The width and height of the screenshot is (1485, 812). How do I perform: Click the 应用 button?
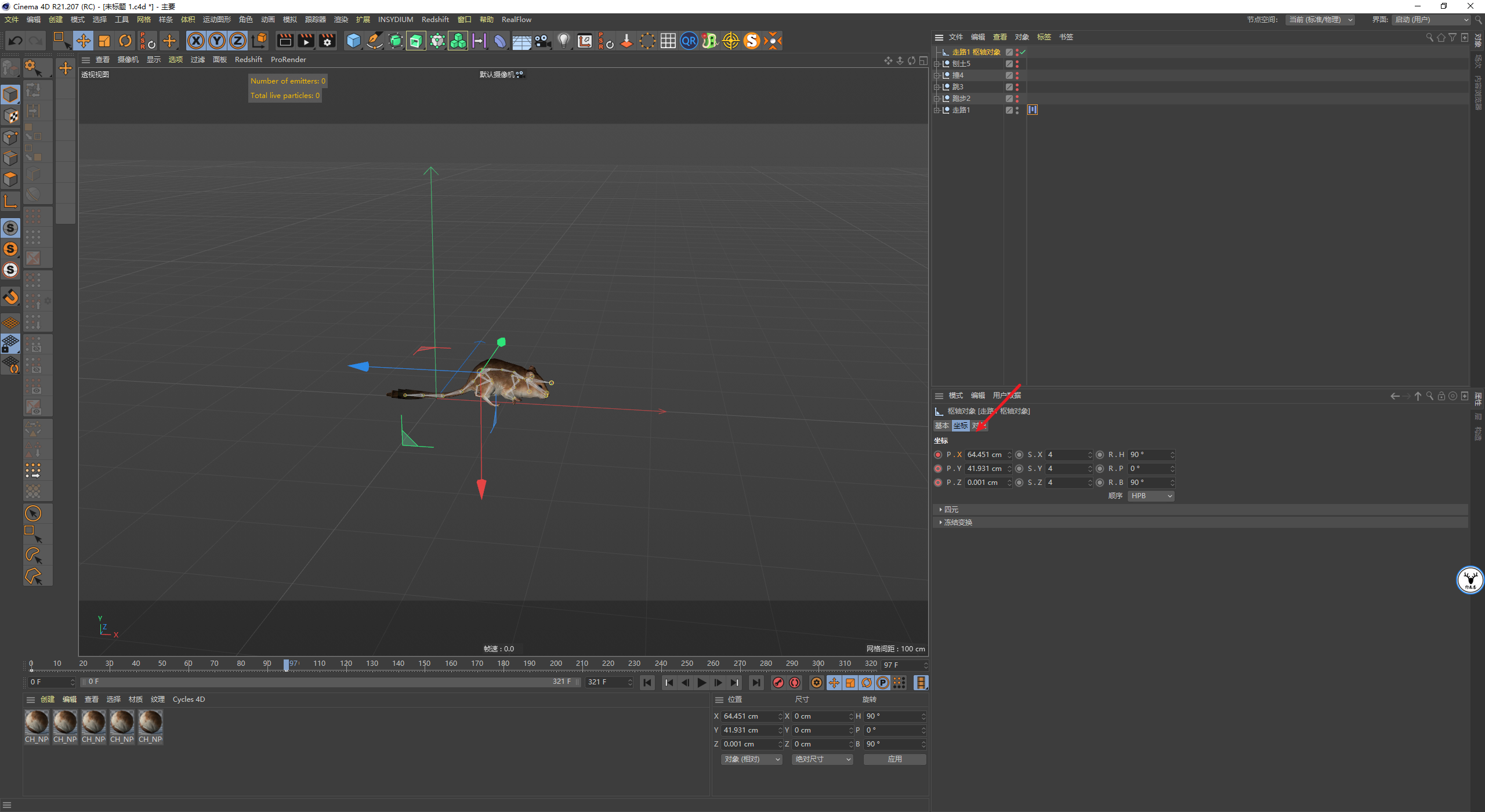coord(894,759)
